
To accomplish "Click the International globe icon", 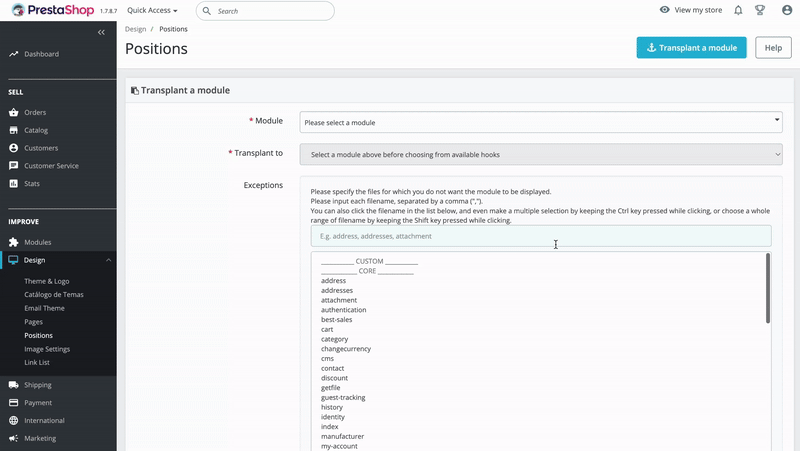I will 13,420.
